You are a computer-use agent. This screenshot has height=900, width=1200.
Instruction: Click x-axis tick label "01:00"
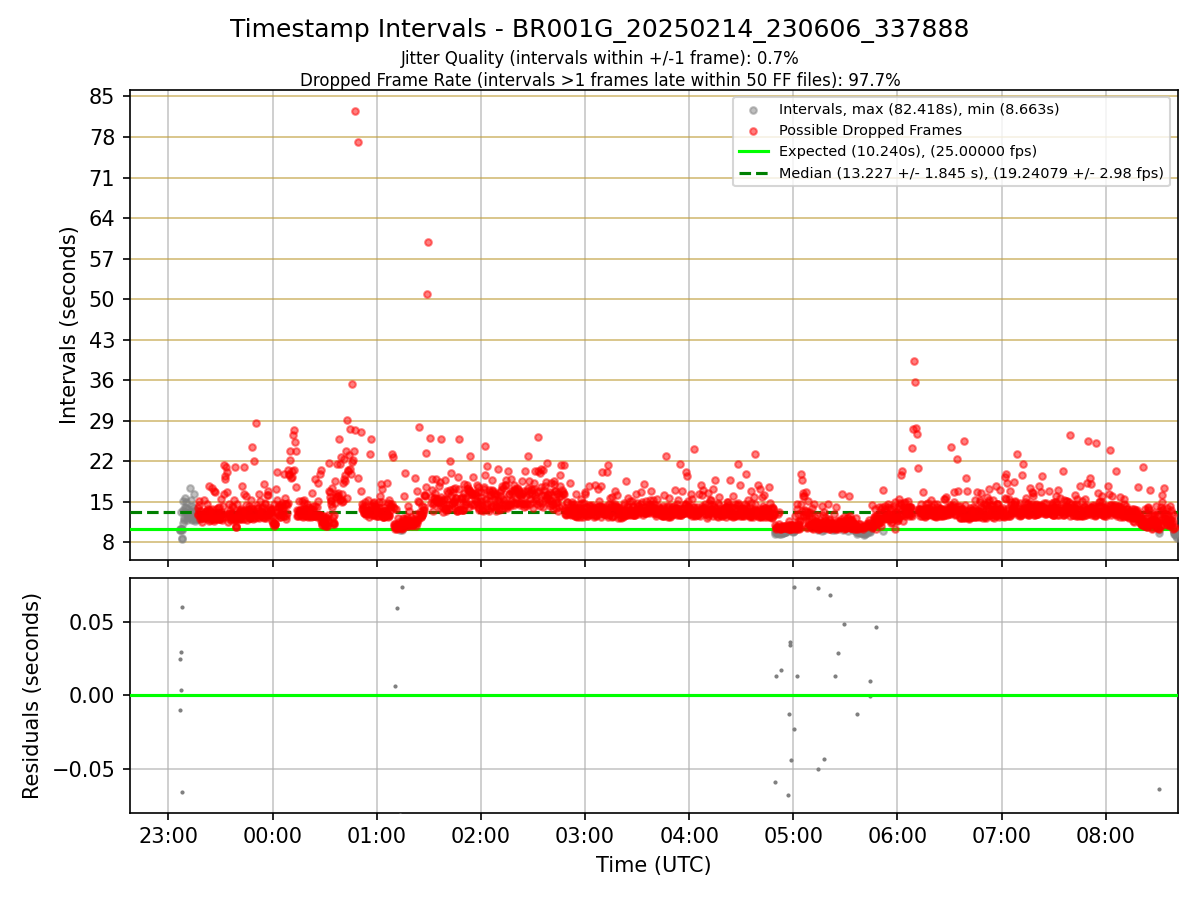pos(376,834)
